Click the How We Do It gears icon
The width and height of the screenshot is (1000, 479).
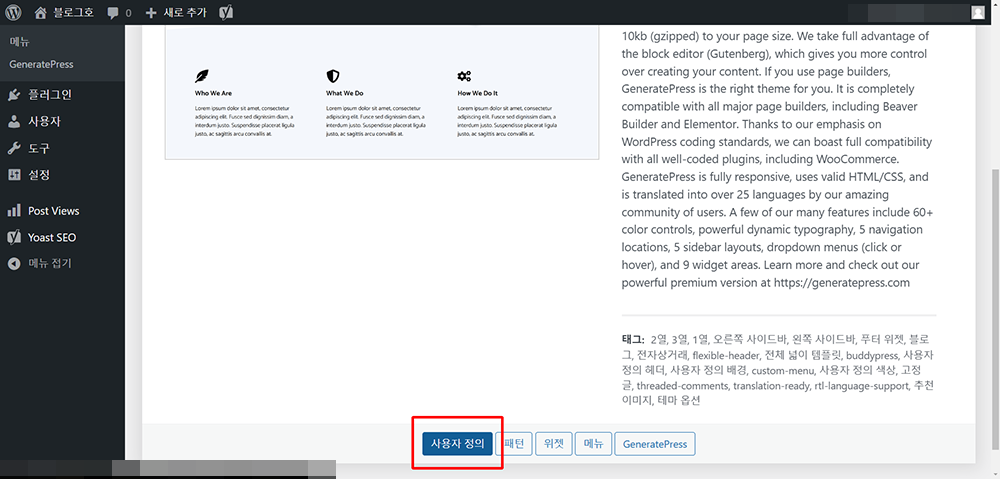click(464, 77)
